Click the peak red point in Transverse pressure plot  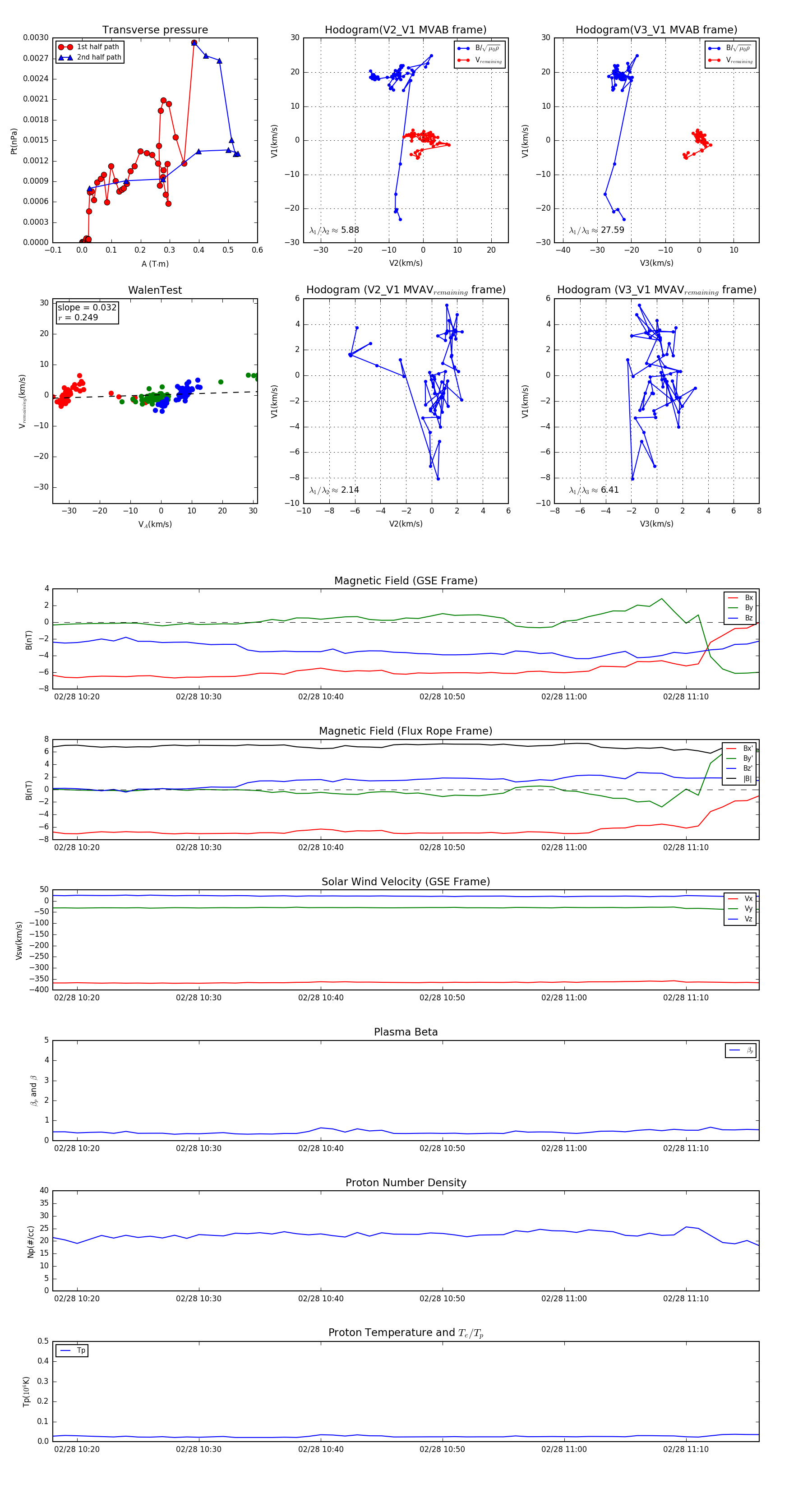point(194,43)
